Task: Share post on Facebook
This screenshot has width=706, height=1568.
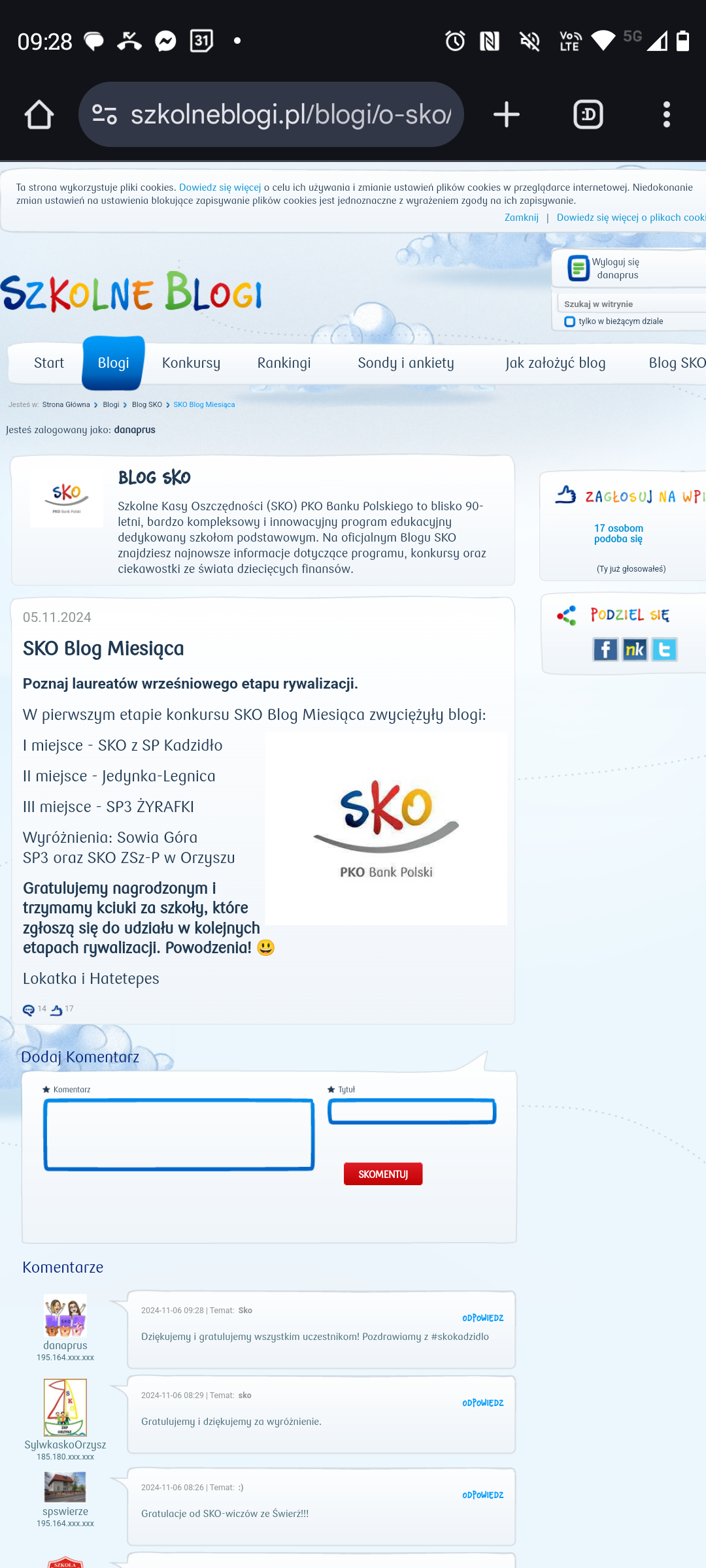Action: 605,649
